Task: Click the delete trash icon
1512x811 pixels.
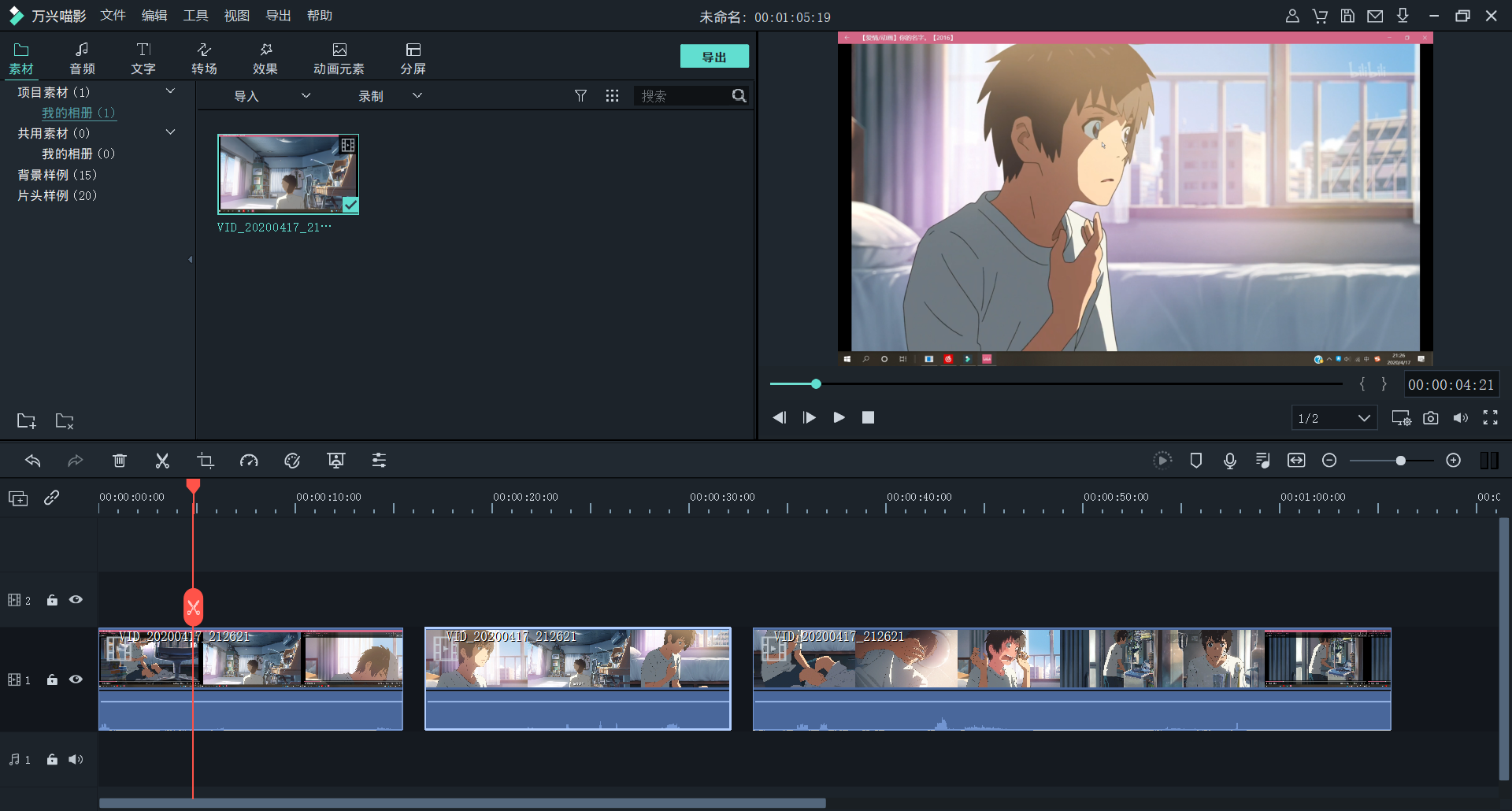Action: tap(119, 461)
